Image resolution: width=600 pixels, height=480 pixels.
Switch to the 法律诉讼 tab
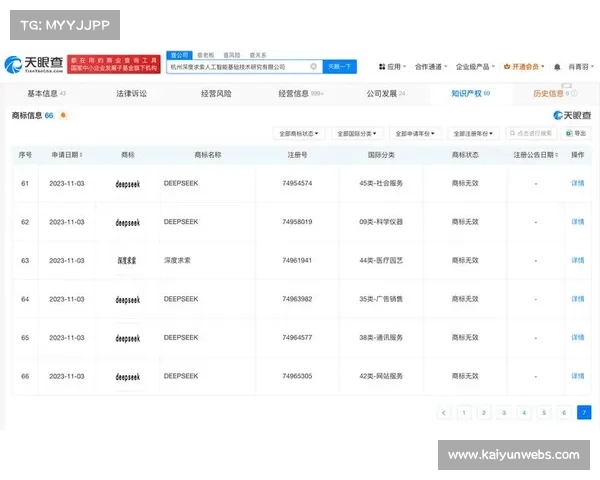(131, 93)
